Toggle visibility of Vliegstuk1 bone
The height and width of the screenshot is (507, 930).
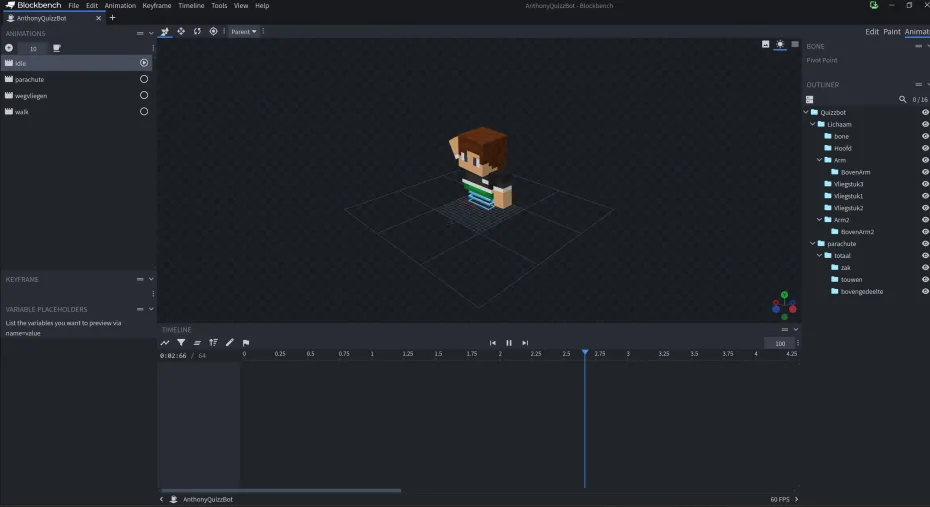tap(925, 196)
